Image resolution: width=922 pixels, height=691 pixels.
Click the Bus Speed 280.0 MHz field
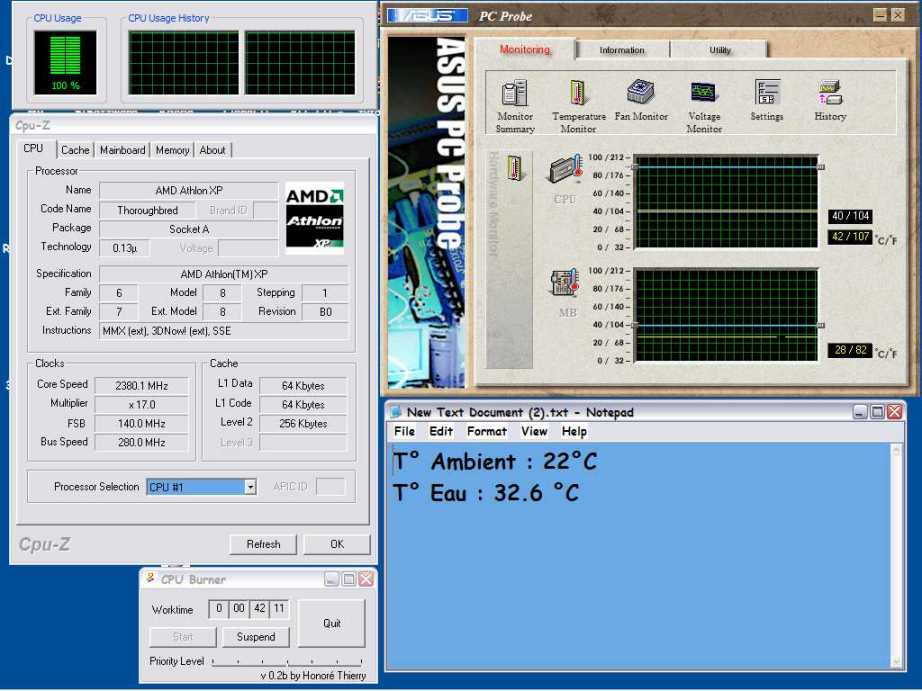click(x=142, y=442)
